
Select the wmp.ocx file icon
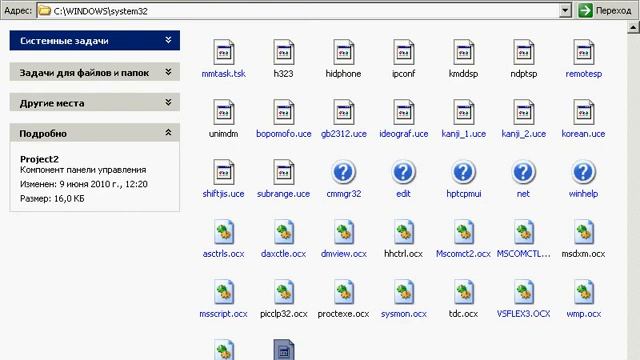(x=584, y=292)
